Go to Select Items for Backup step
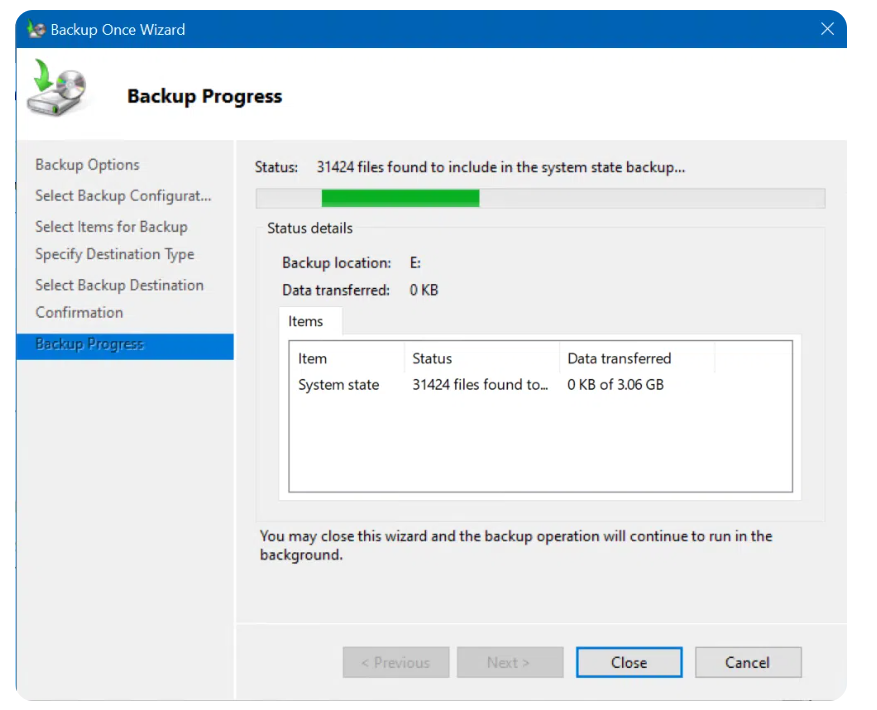Image resolution: width=877 pixels, height=710 pixels. [111, 226]
